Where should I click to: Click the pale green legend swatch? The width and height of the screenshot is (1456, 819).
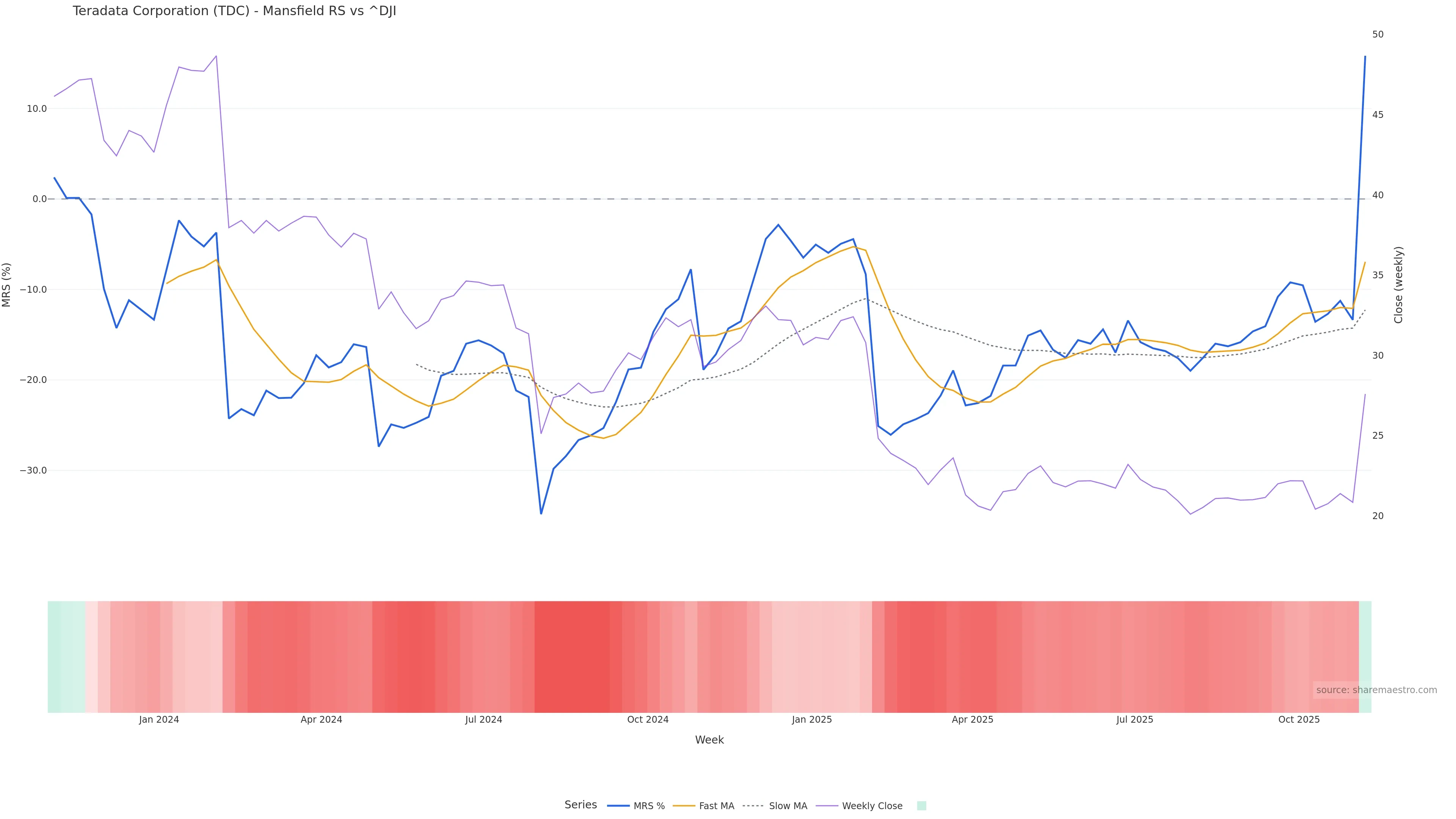pyautogui.click(x=921, y=806)
